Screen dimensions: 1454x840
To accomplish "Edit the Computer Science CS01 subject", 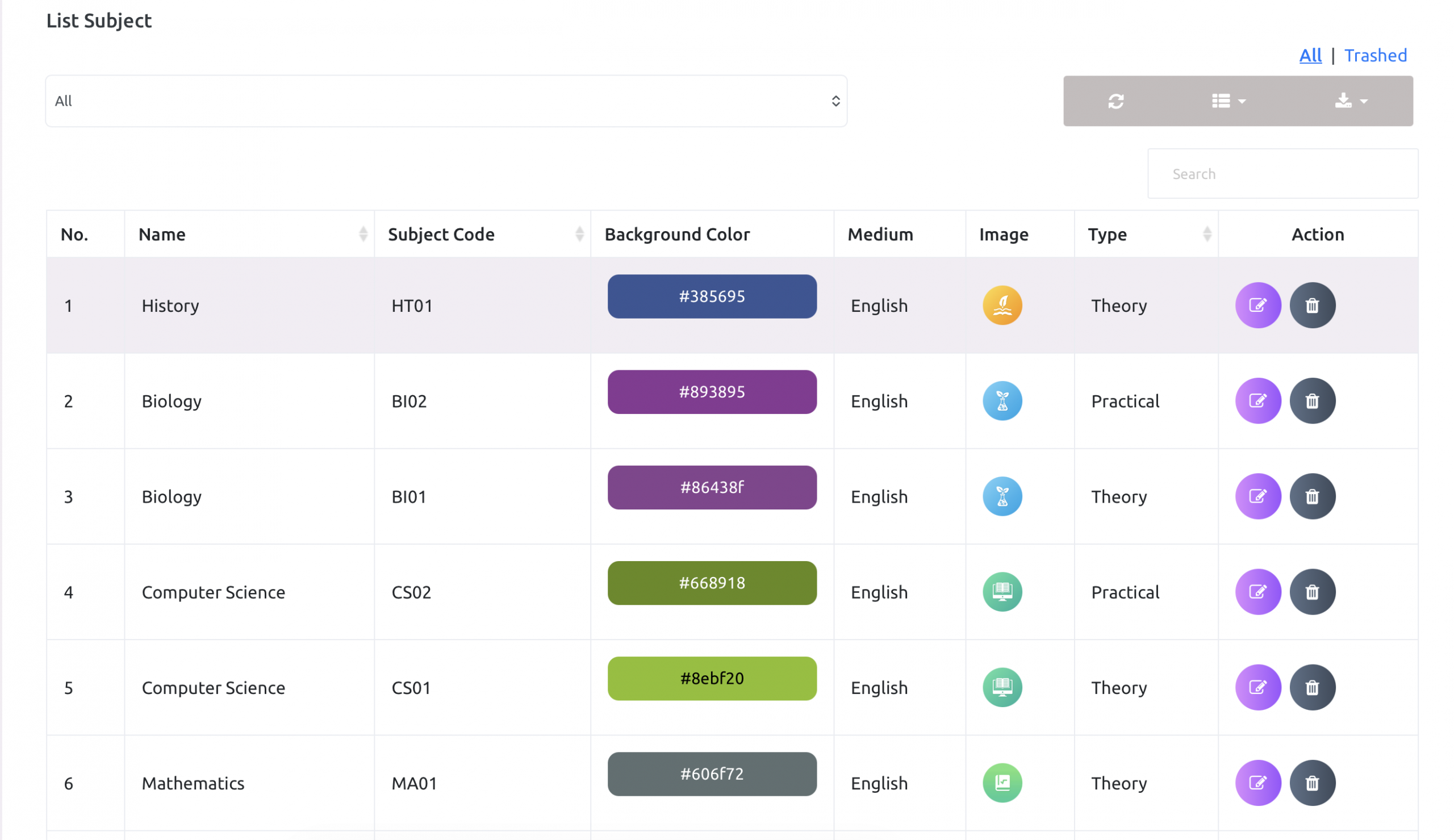I will pyautogui.click(x=1257, y=688).
